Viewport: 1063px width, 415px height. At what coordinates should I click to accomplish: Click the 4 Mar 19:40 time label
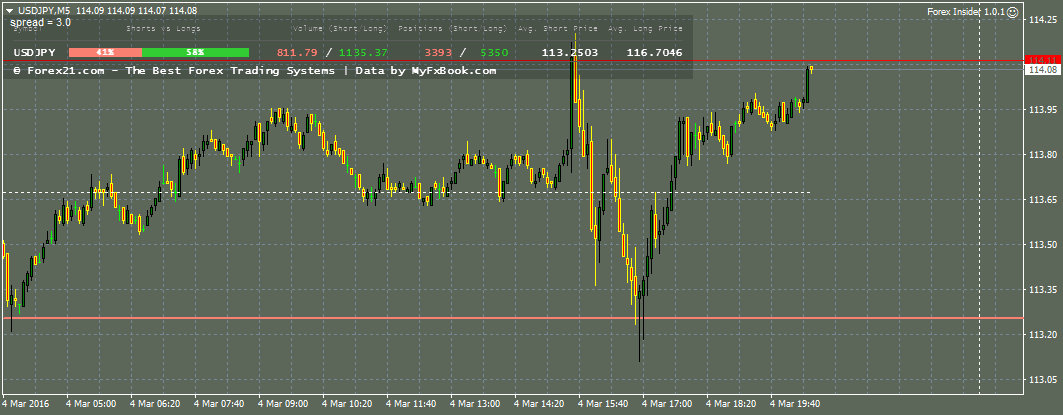[x=796, y=404]
